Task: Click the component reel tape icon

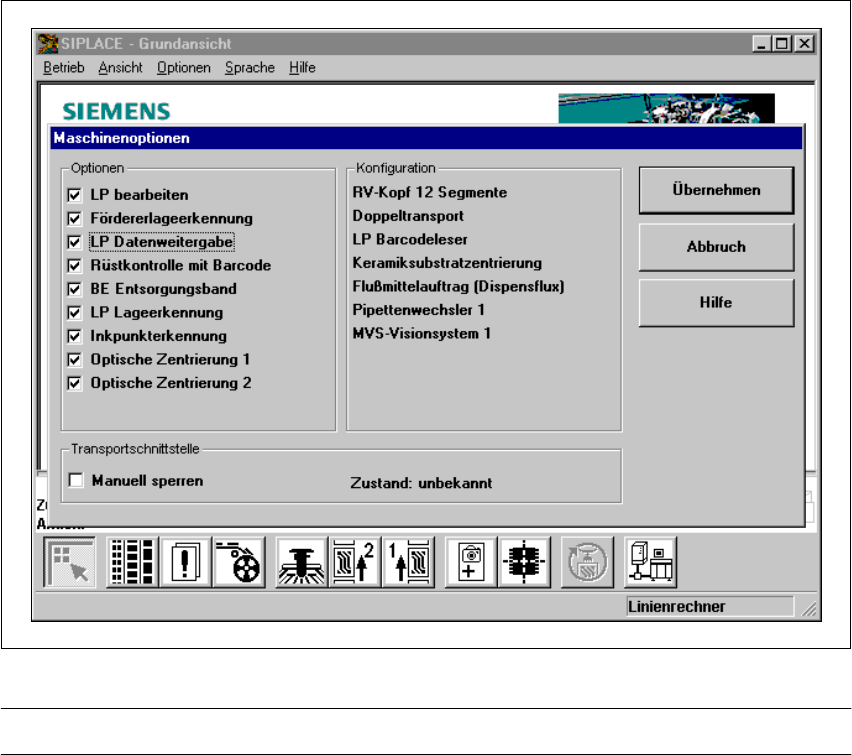Action: tap(239, 562)
